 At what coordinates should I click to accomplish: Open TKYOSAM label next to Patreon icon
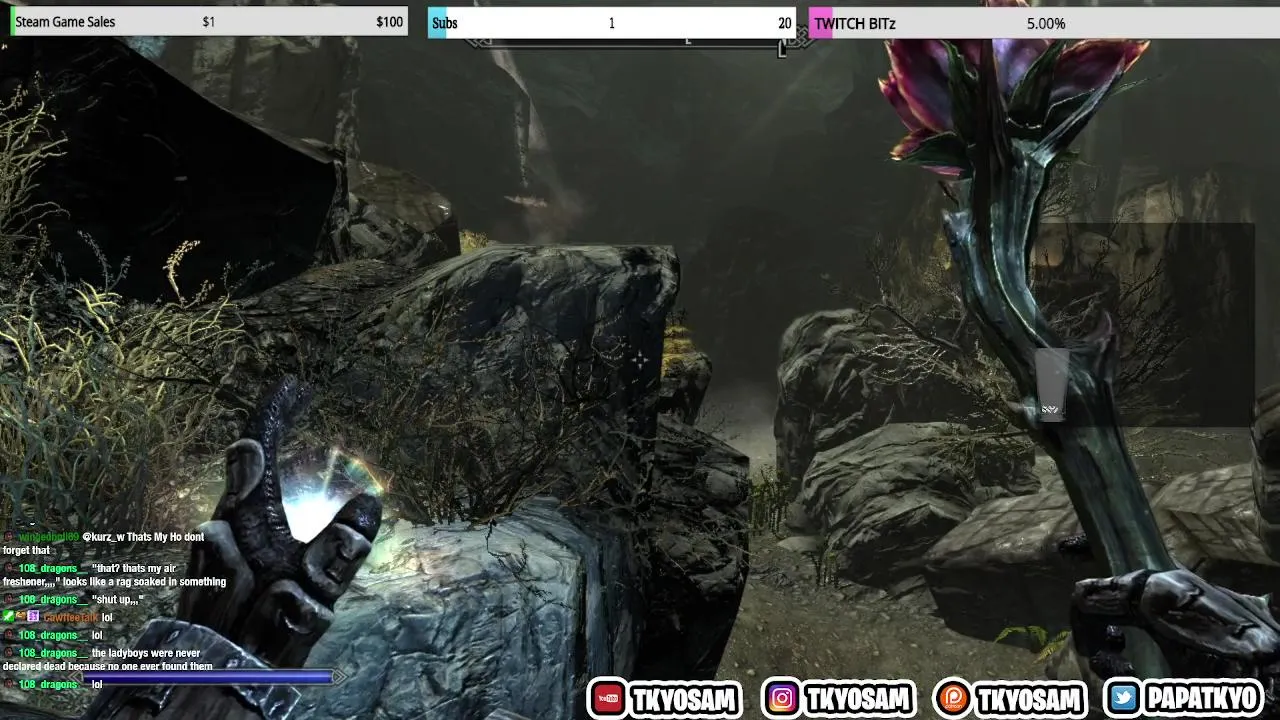coord(1028,699)
